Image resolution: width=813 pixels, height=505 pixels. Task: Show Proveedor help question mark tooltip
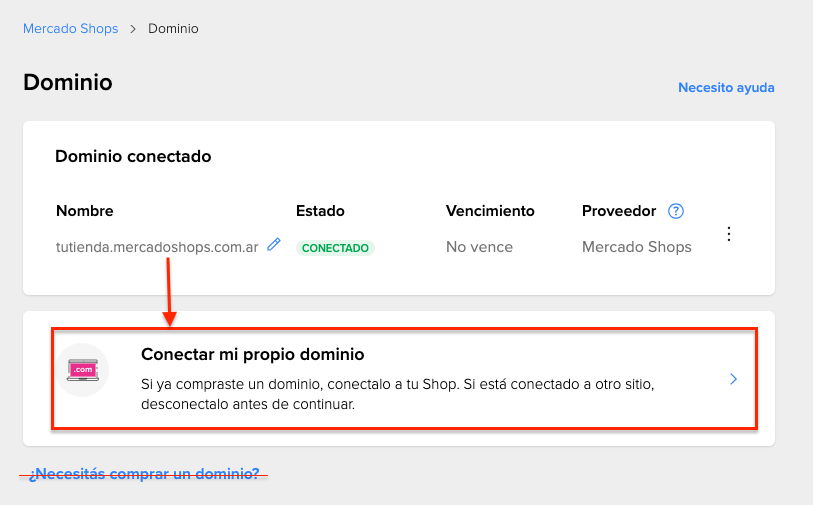click(676, 211)
